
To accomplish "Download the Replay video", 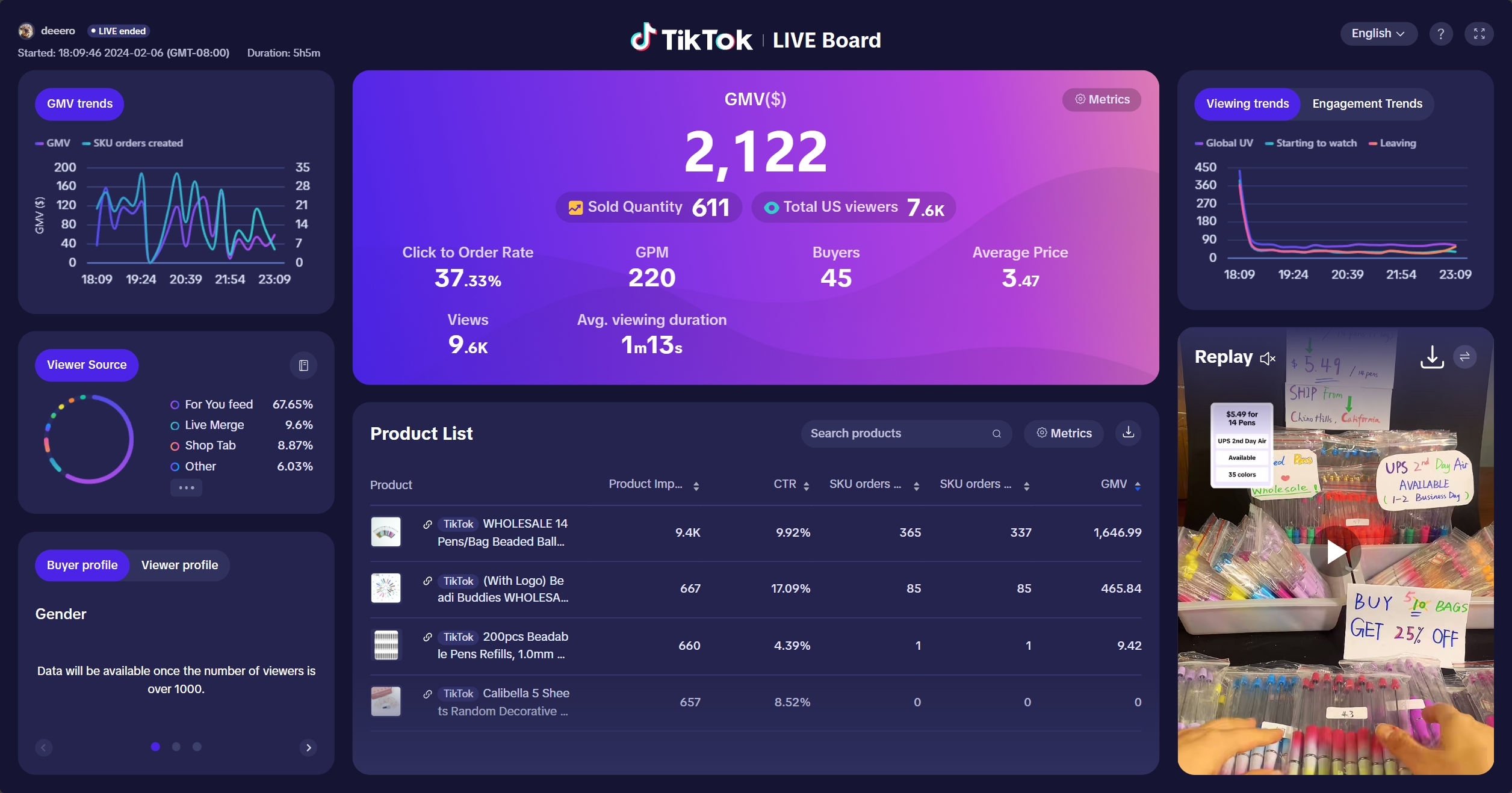I will click(x=1432, y=357).
